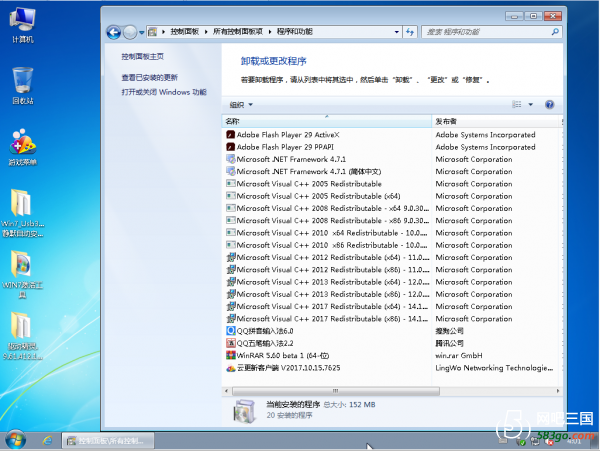The image size is (600, 451).
Task: Click the horizontal scrollbar right arrow
Action: point(558,391)
